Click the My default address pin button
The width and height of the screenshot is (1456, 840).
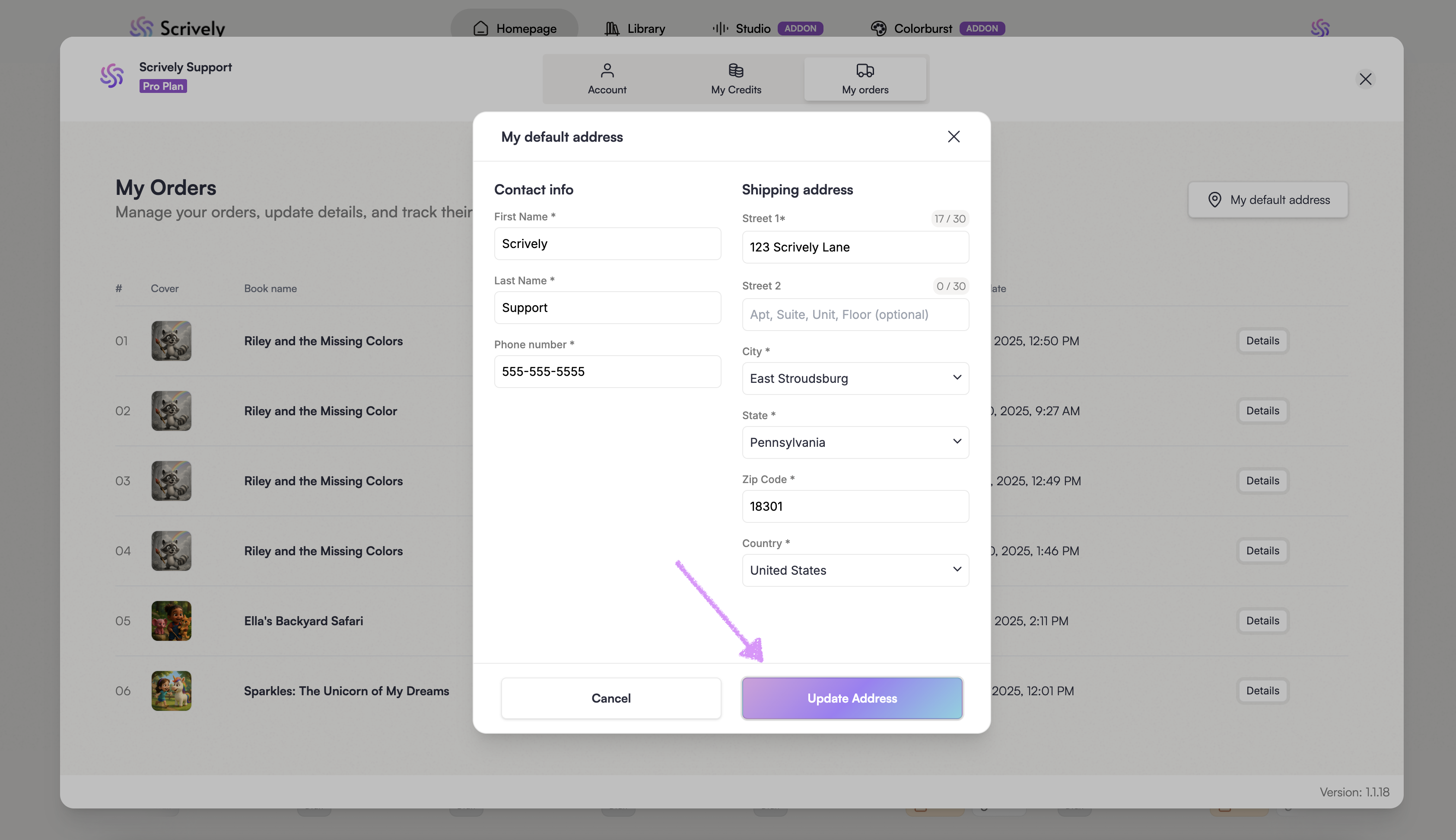(1268, 200)
